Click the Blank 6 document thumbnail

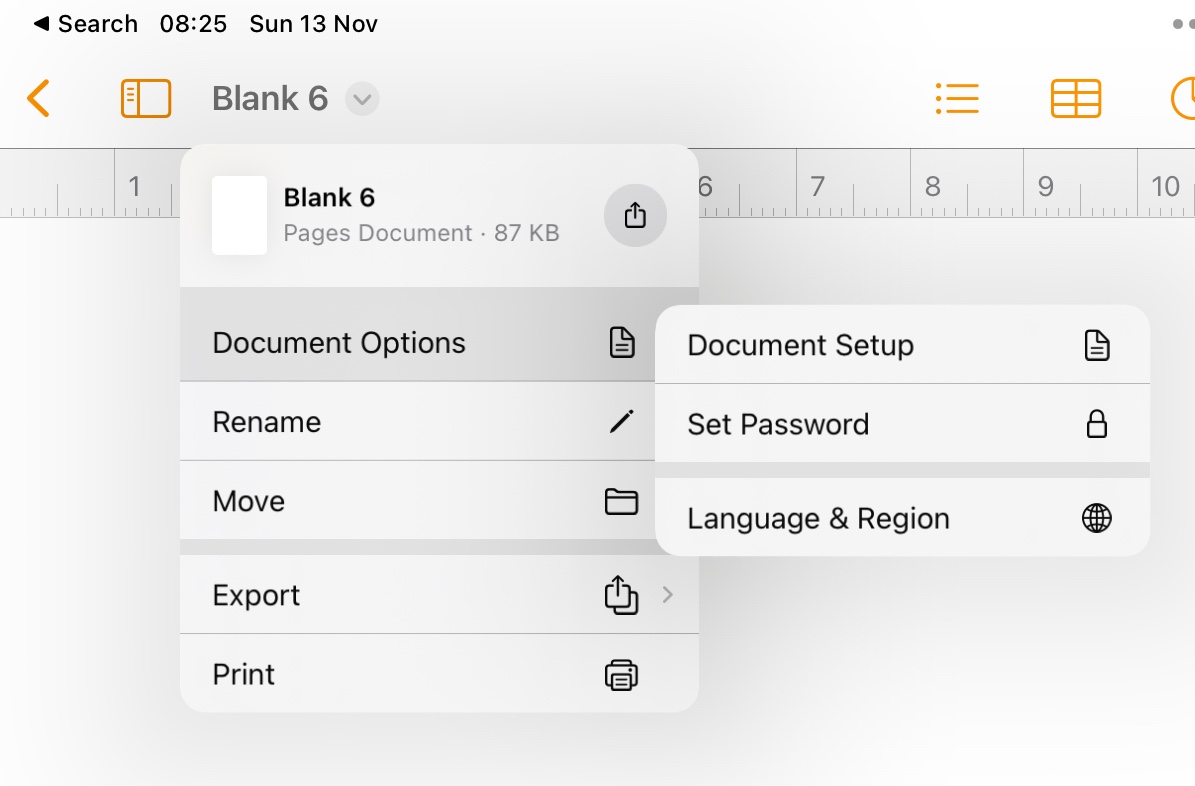tap(239, 215)
